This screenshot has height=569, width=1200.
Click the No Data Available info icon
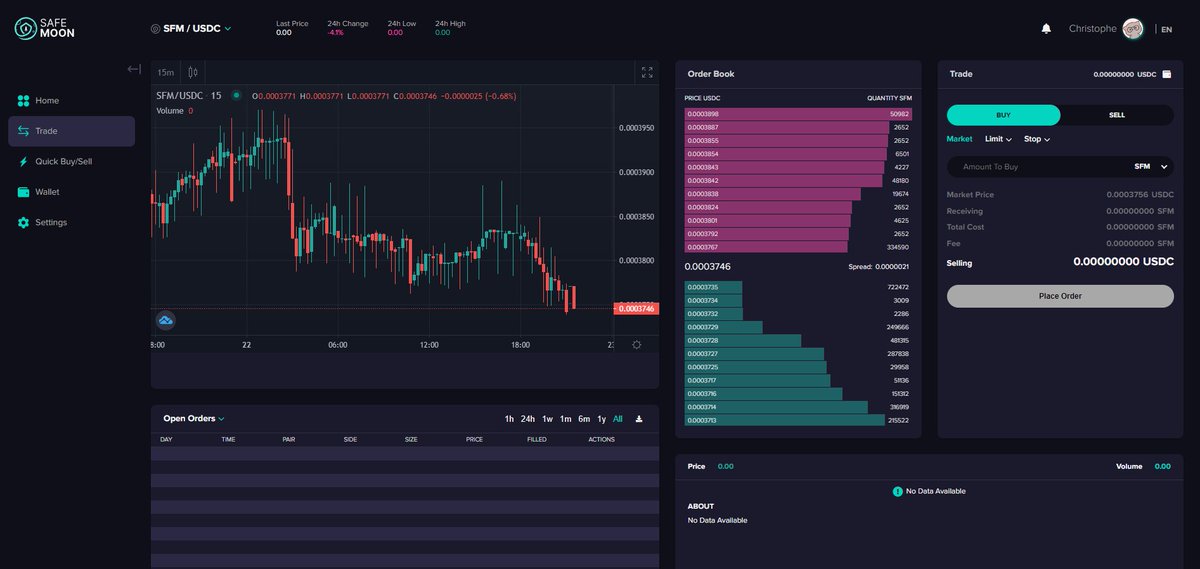897,491
